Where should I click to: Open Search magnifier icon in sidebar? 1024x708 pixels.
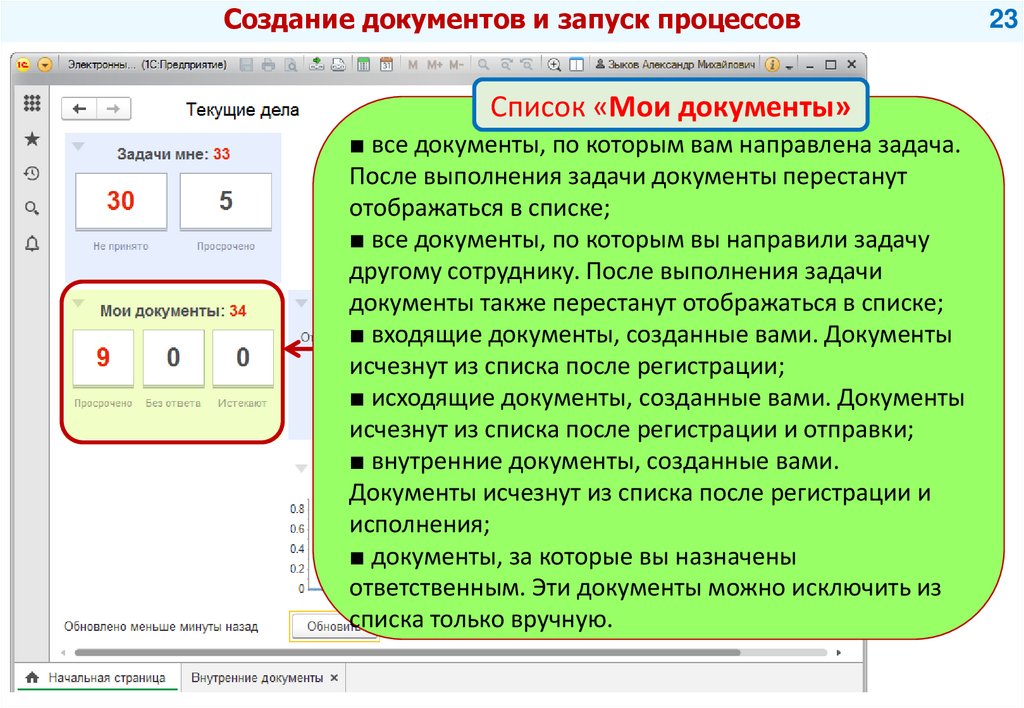tap(31, 208)
